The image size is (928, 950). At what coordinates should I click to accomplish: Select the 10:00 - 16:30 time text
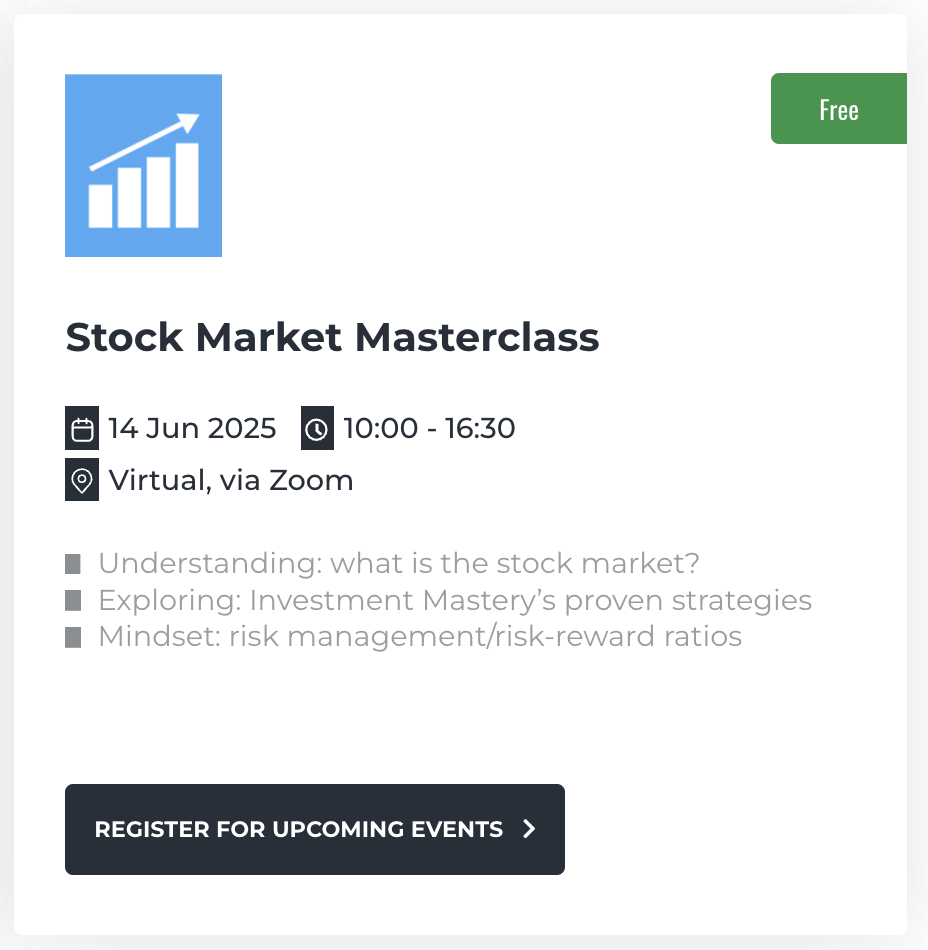[x=429, y=428]
